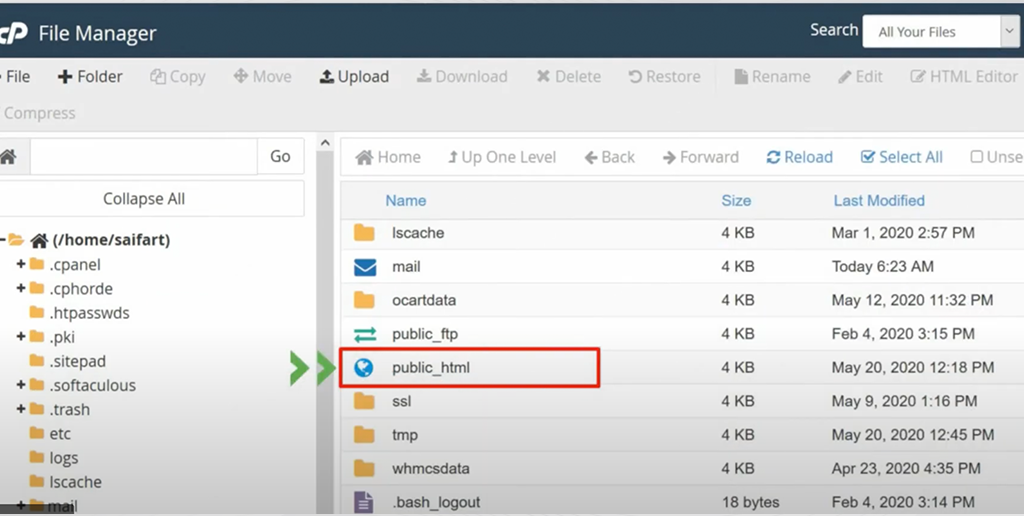The width and height of the screenshot is (1024, 516).
Task: Create a new folder with + Folder
Action: 90,76
